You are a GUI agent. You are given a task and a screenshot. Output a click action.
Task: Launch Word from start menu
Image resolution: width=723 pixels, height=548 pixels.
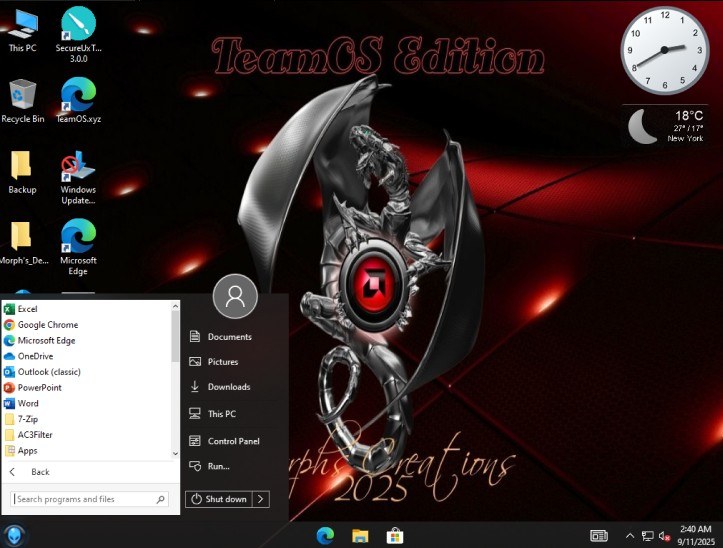tap(87, 403)
